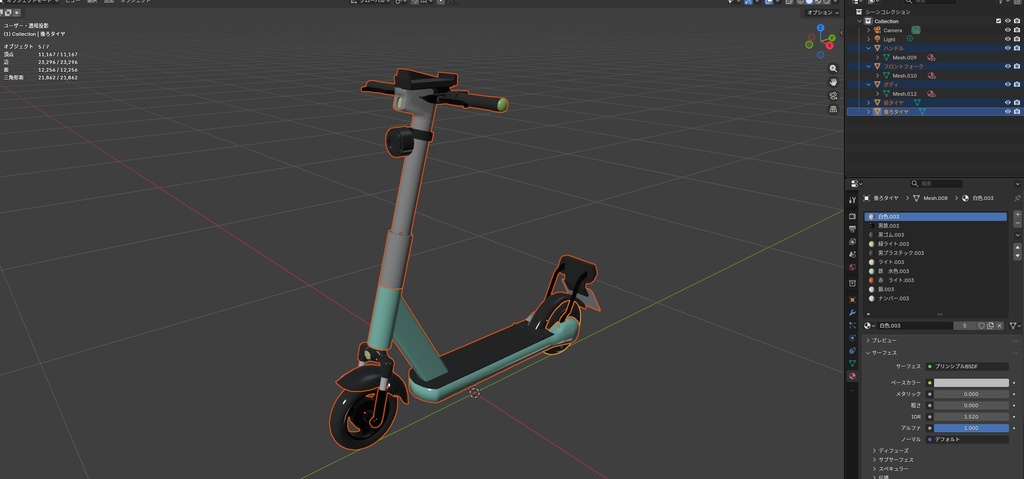This screenshot has height=479, width=1024.
Task: Click the メタリック value slider
Action: [x=971, y=394]
